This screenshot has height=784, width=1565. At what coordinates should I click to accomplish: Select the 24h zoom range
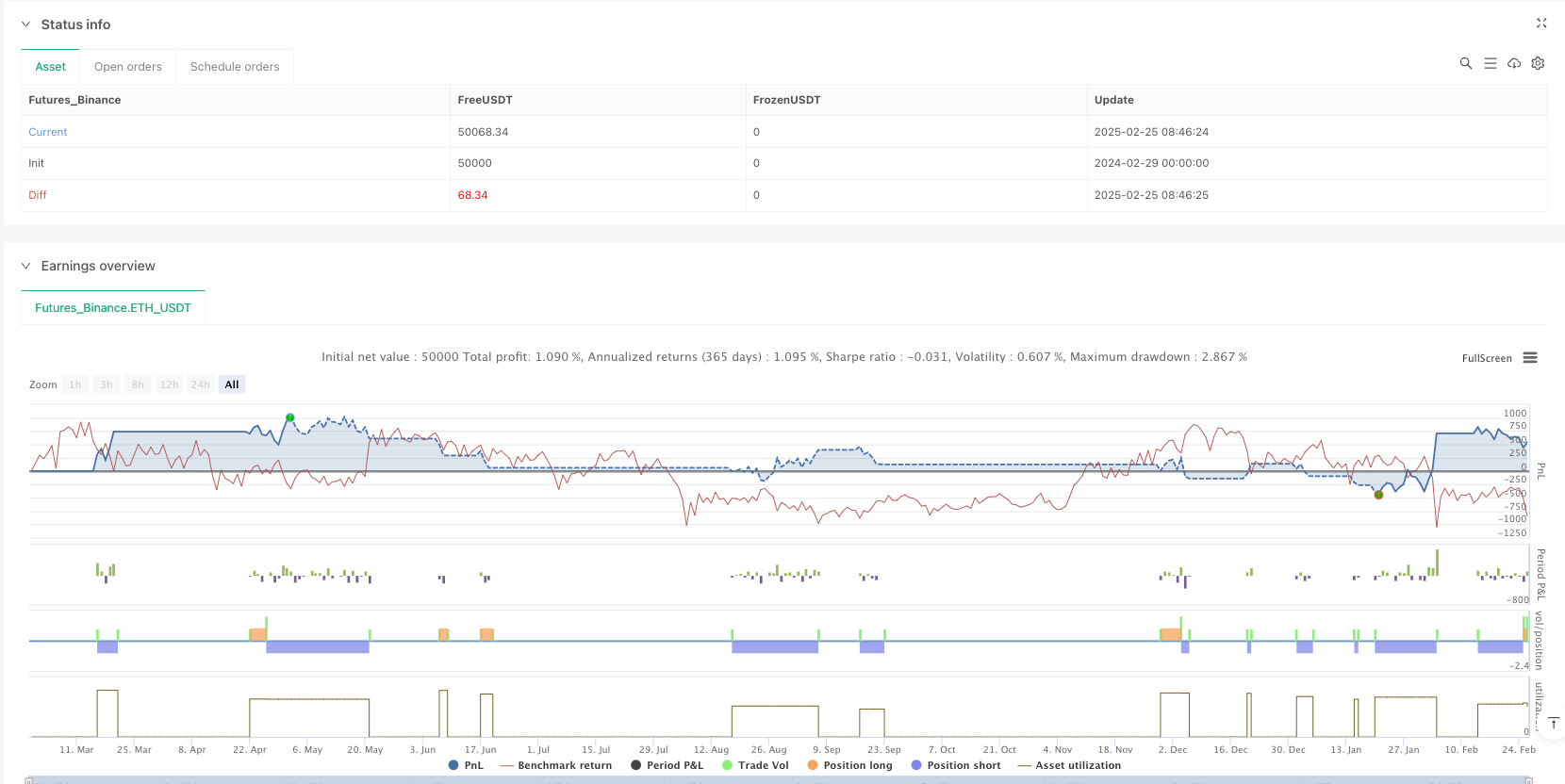200,384
